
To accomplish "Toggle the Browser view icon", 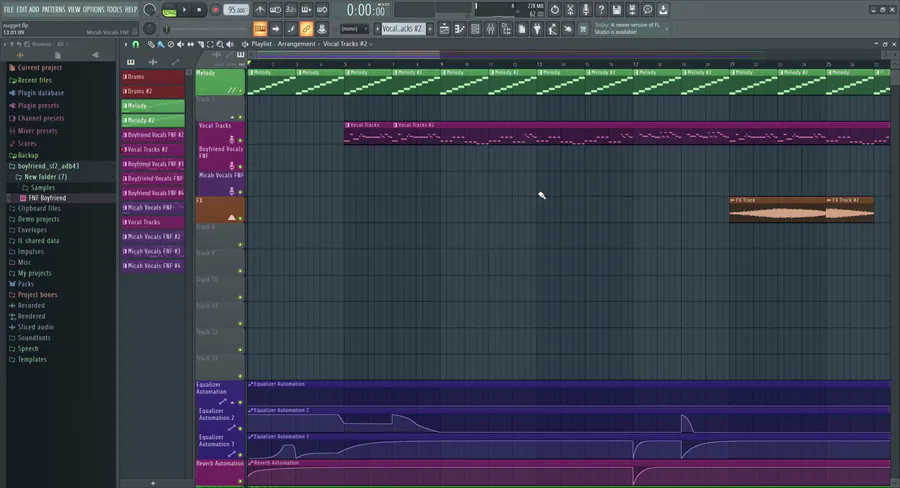I will 506,29.
